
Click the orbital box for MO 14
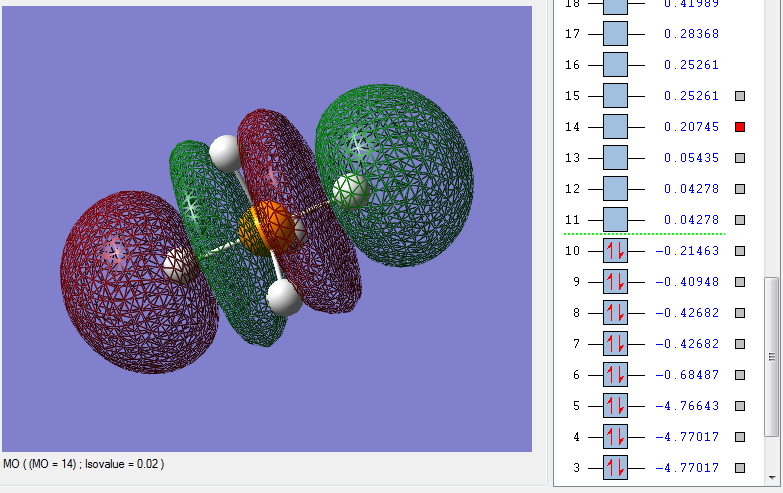615,127
